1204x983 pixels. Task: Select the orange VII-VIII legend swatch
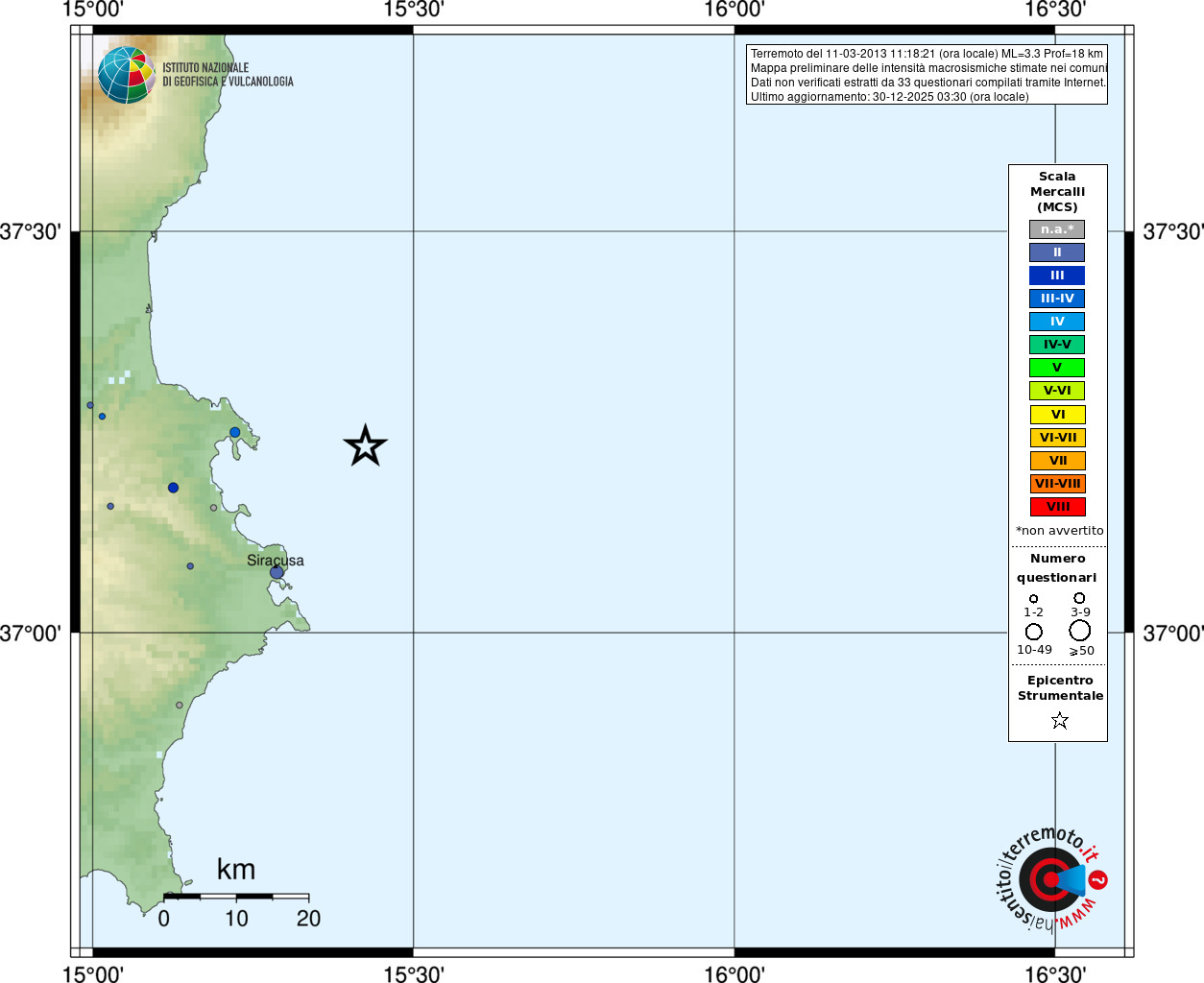[x=1057, y=484]
